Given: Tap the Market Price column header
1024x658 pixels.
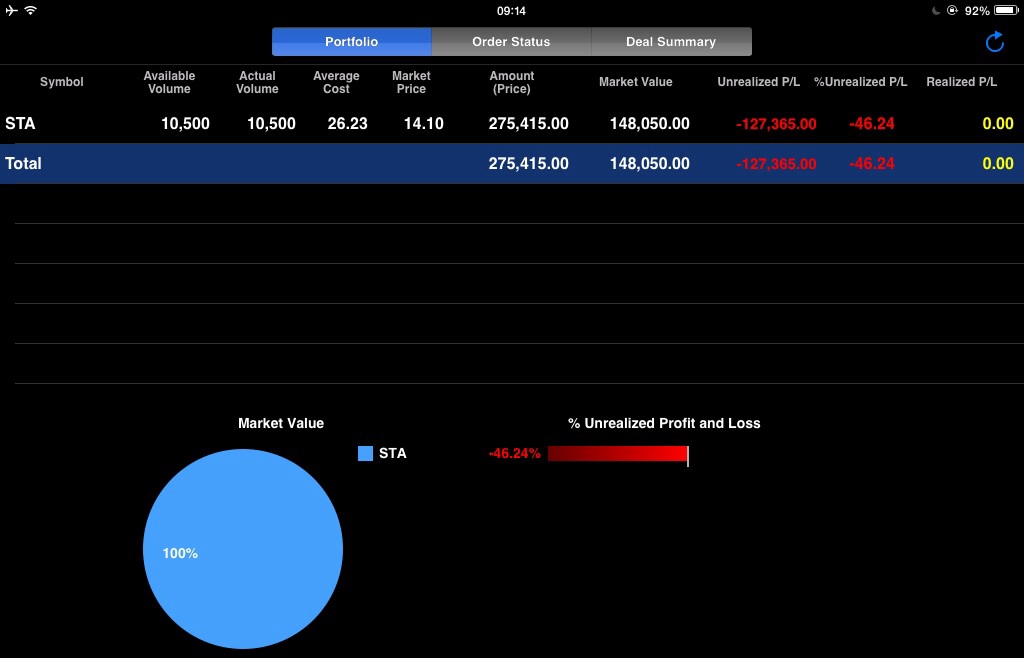Looking at the screenshot, I should pos(411,82).
